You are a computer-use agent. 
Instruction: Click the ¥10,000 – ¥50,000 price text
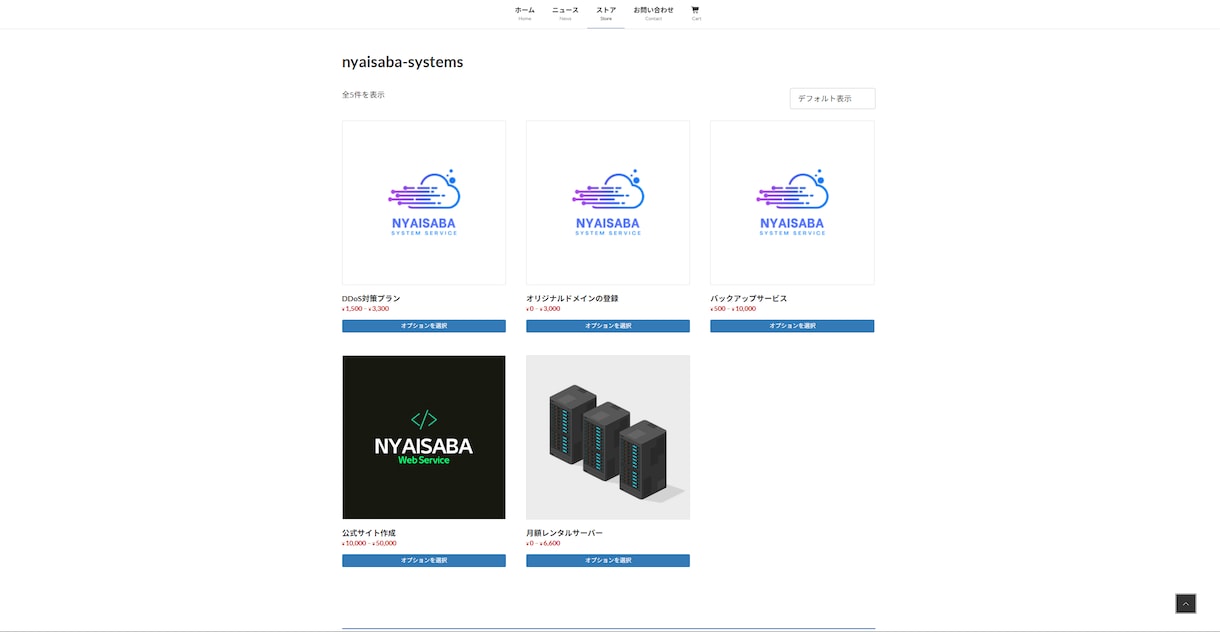tap(369, 543)
